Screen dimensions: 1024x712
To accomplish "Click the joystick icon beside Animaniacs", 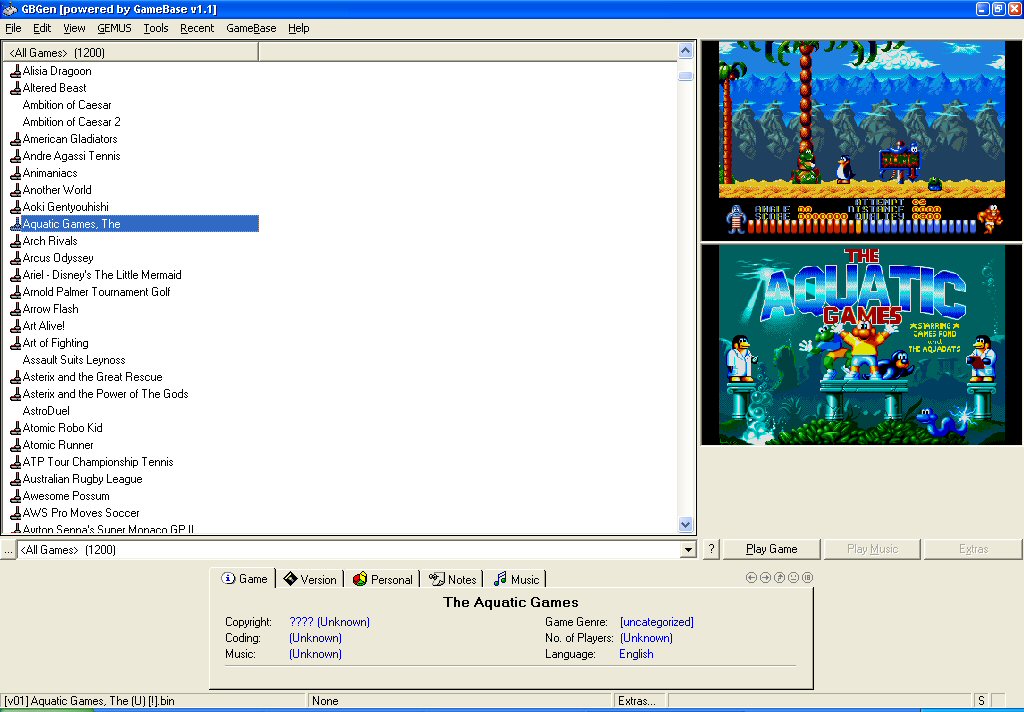I will pyautogui.click(x=16, y=173).
